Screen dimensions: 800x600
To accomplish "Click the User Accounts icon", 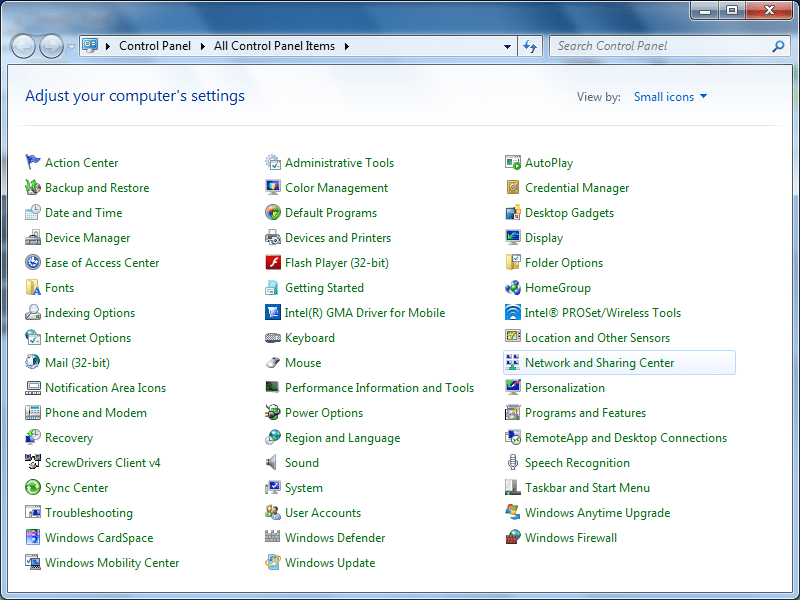I will 273,512.
